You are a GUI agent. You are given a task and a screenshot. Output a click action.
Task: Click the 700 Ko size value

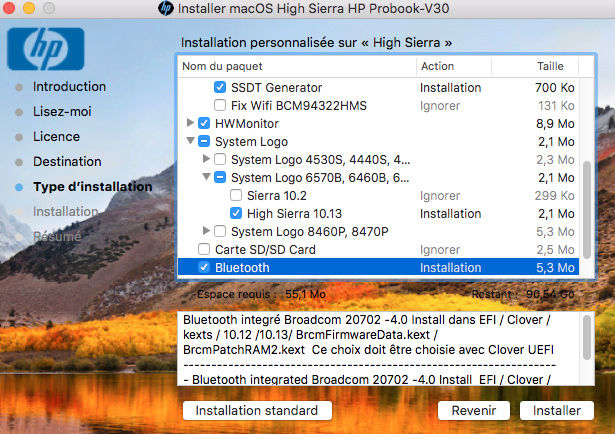click(x=555, y=87)
